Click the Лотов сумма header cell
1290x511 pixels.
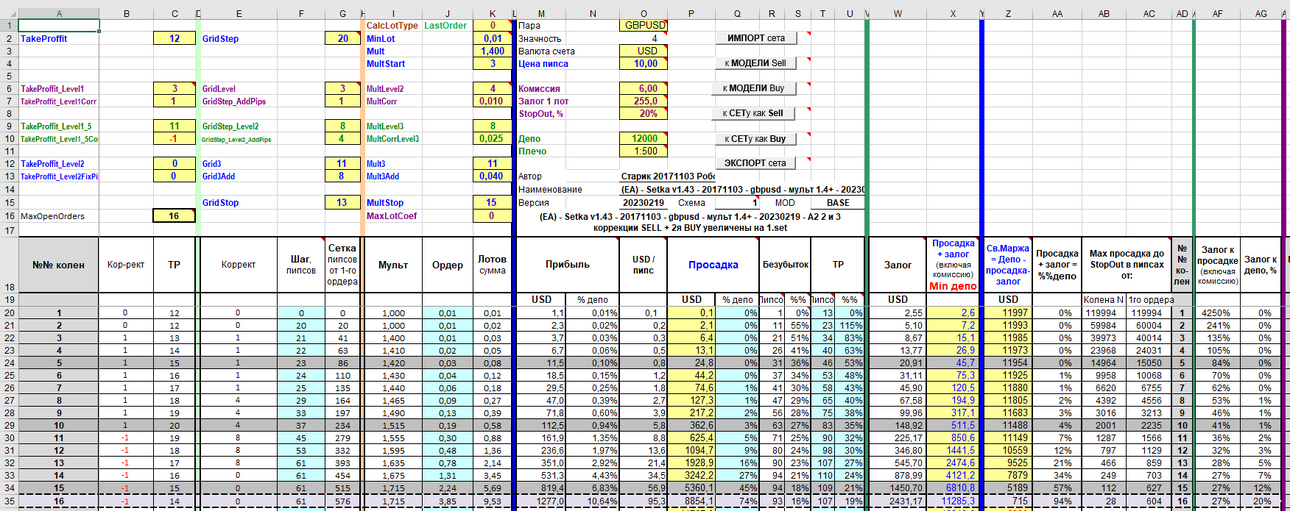(x=491, y=265)
